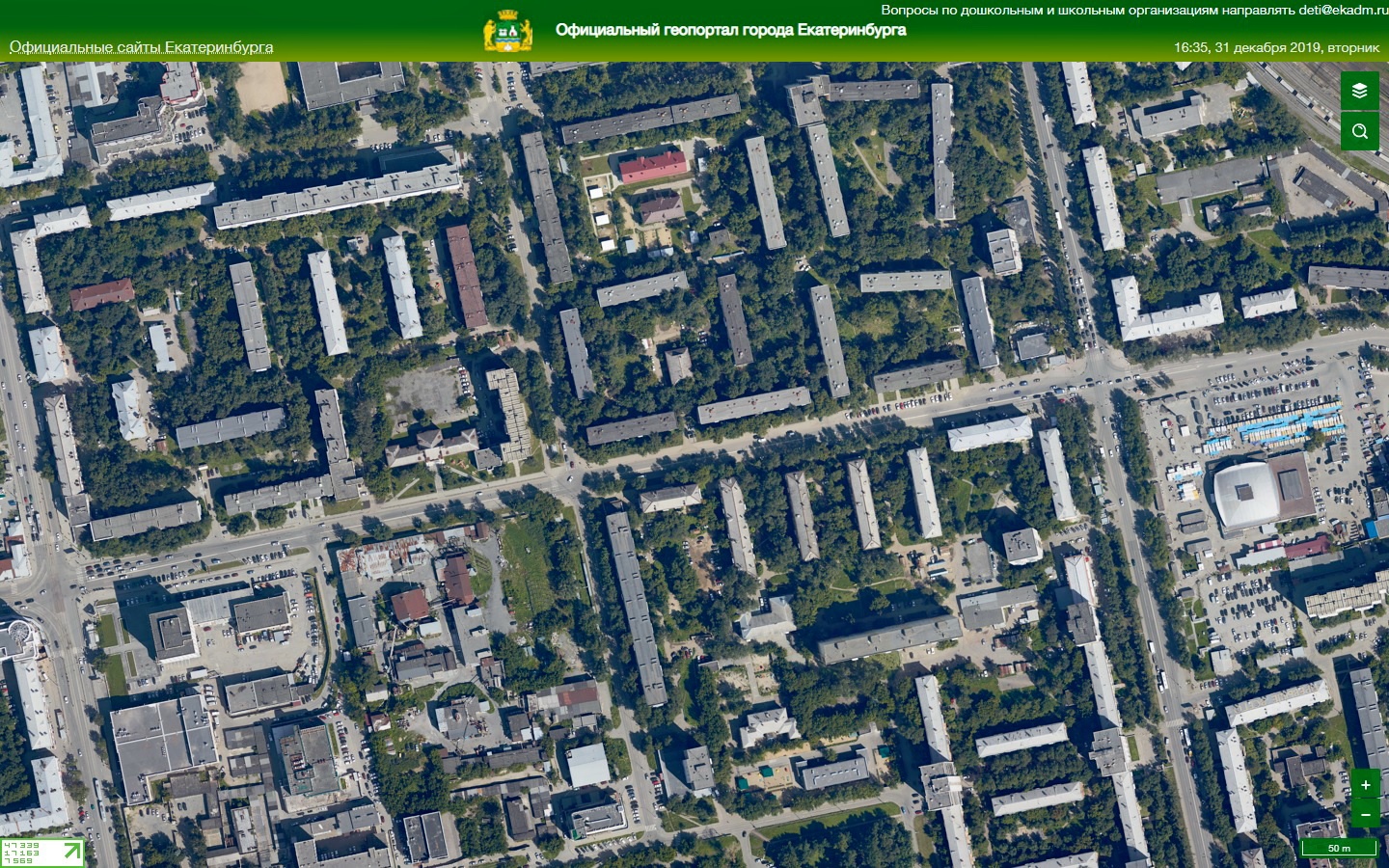The image size is (1389, 868).
Task: Zoom in with the plus button
Action: 1366,785
